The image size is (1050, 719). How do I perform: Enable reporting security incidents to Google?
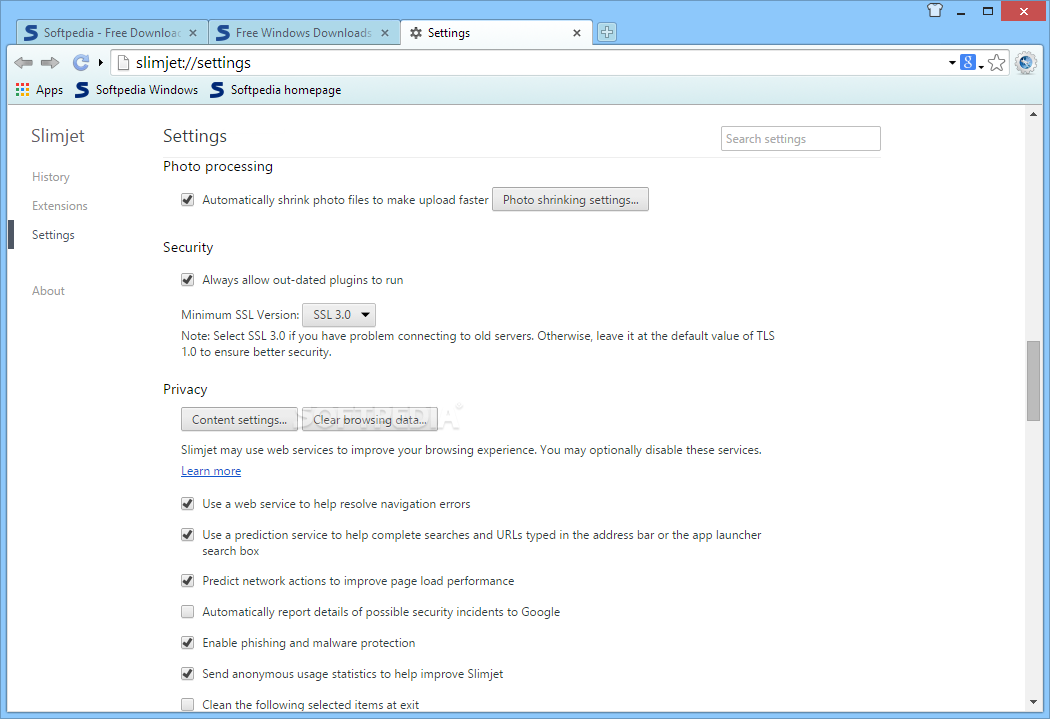pos(188,611)
